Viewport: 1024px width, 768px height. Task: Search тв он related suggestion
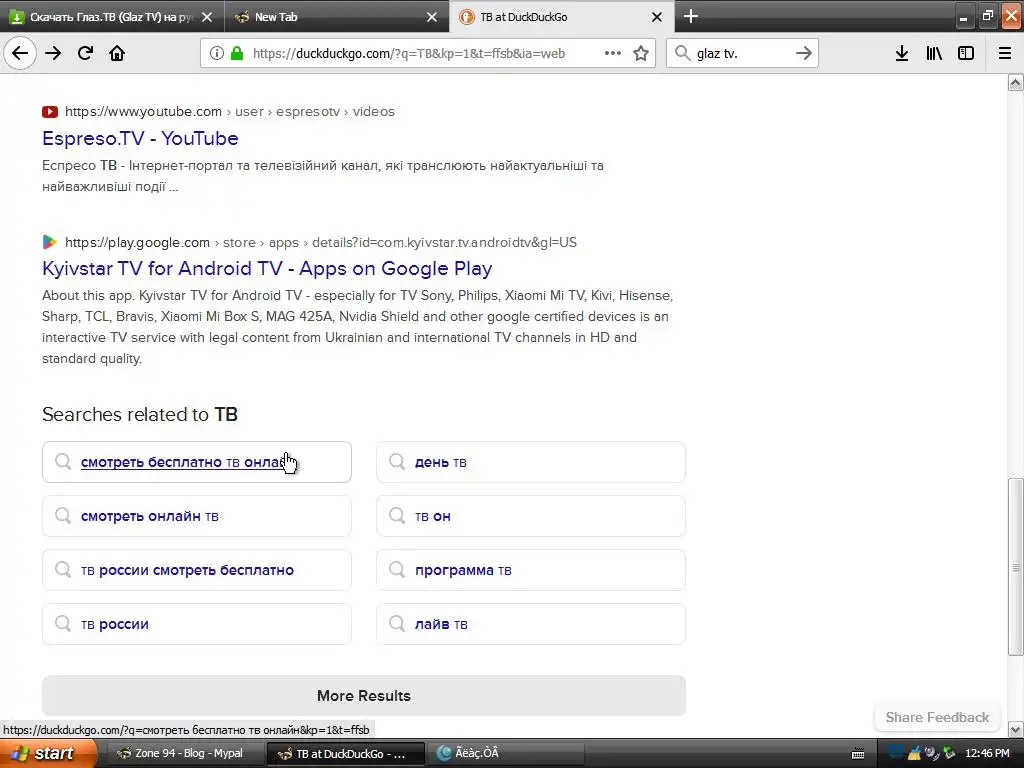[x=531, y=516]
